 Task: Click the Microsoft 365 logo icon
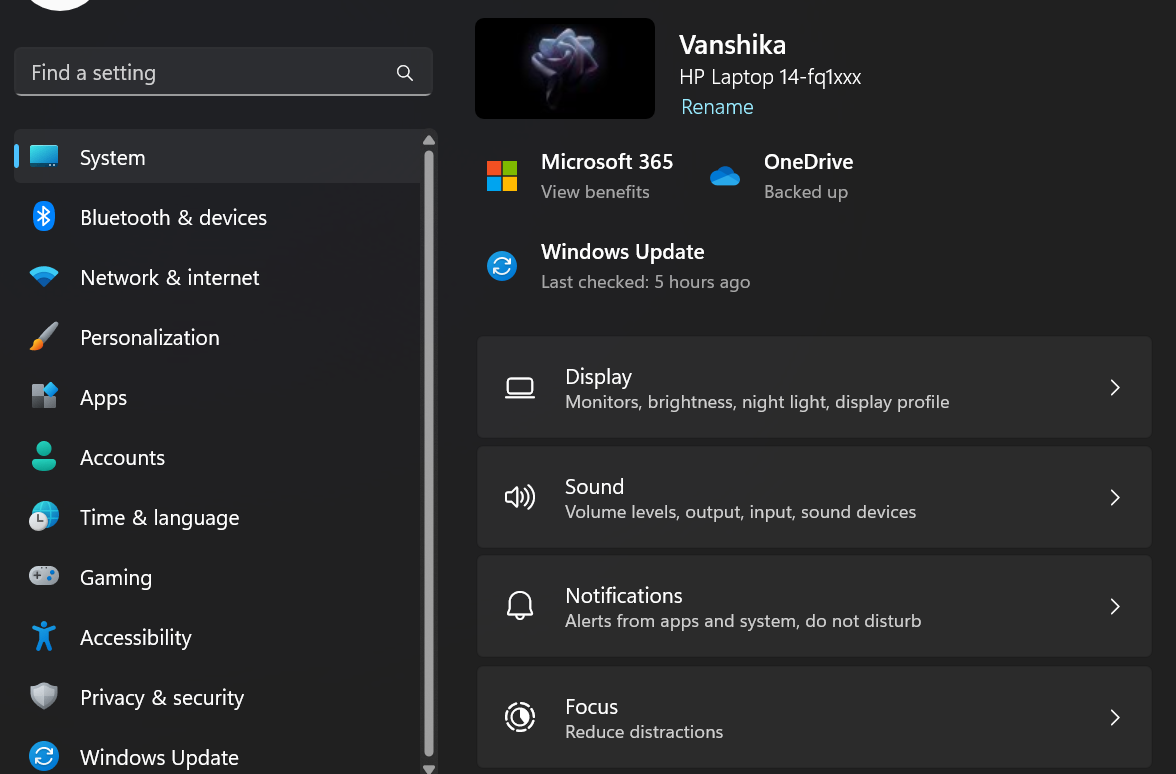pos(502,176)
